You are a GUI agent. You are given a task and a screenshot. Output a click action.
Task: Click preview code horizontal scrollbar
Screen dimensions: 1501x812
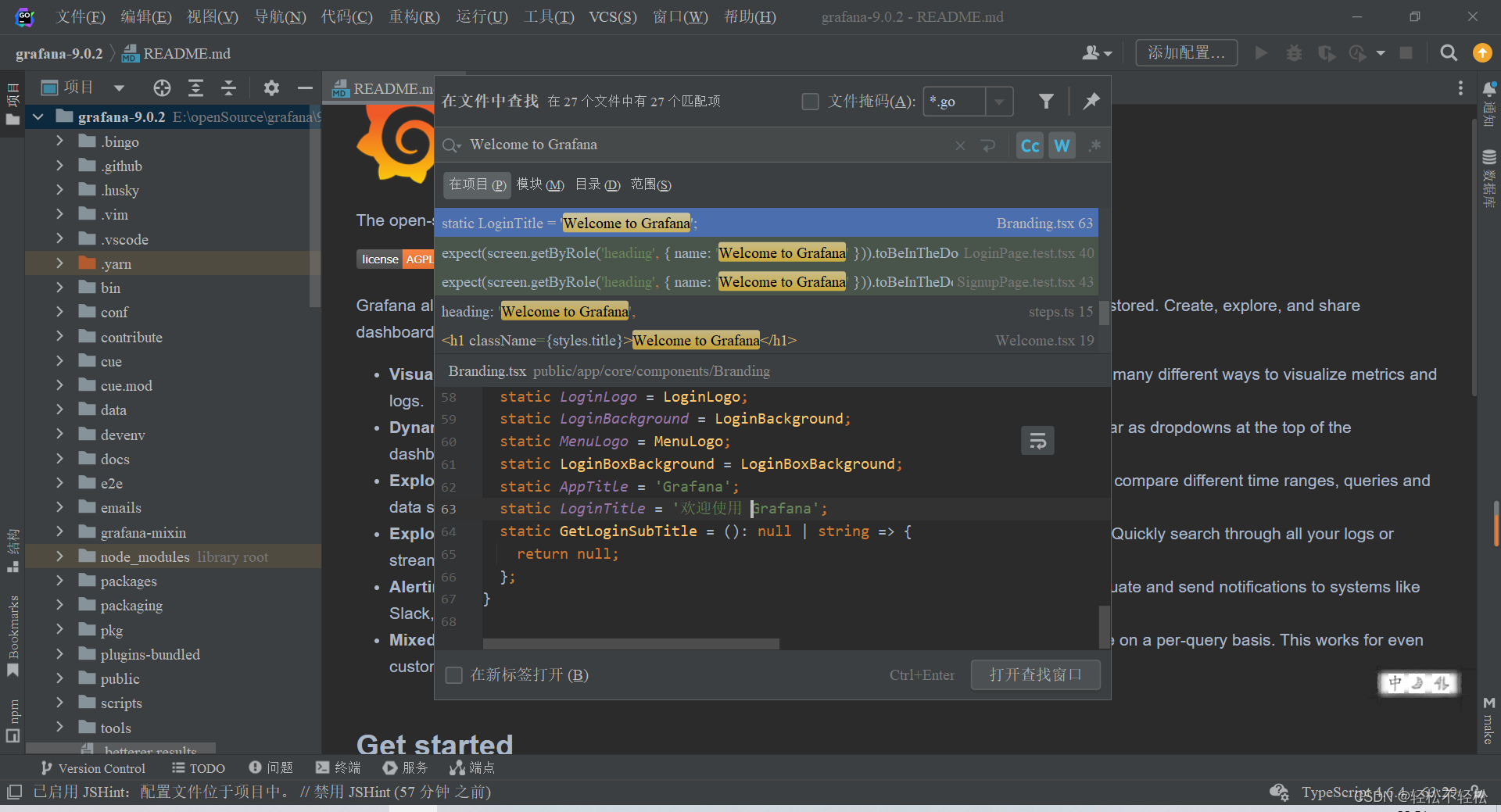coord(631,644)
